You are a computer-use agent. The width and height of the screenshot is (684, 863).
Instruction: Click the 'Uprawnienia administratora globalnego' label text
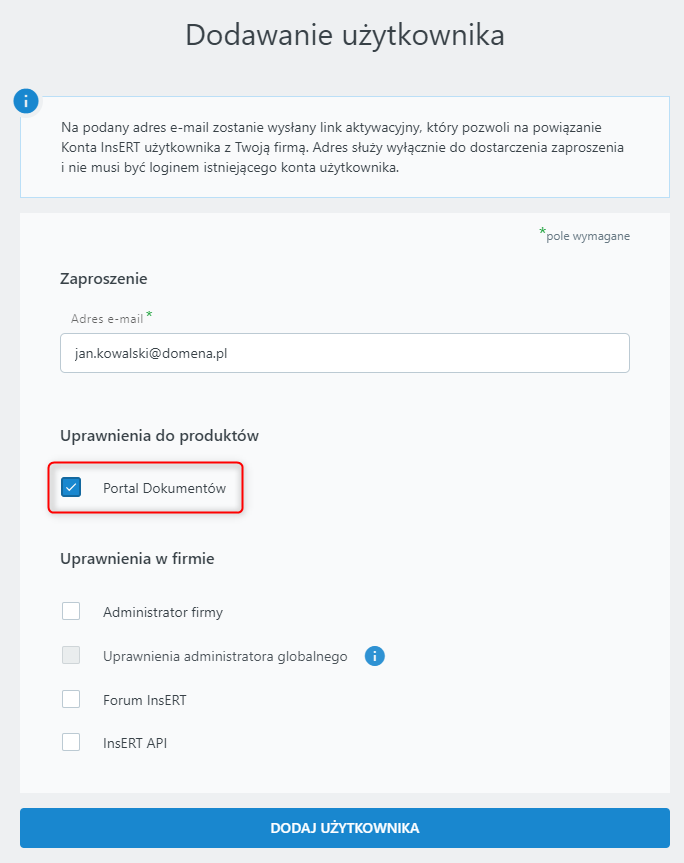tap(225, 657)
